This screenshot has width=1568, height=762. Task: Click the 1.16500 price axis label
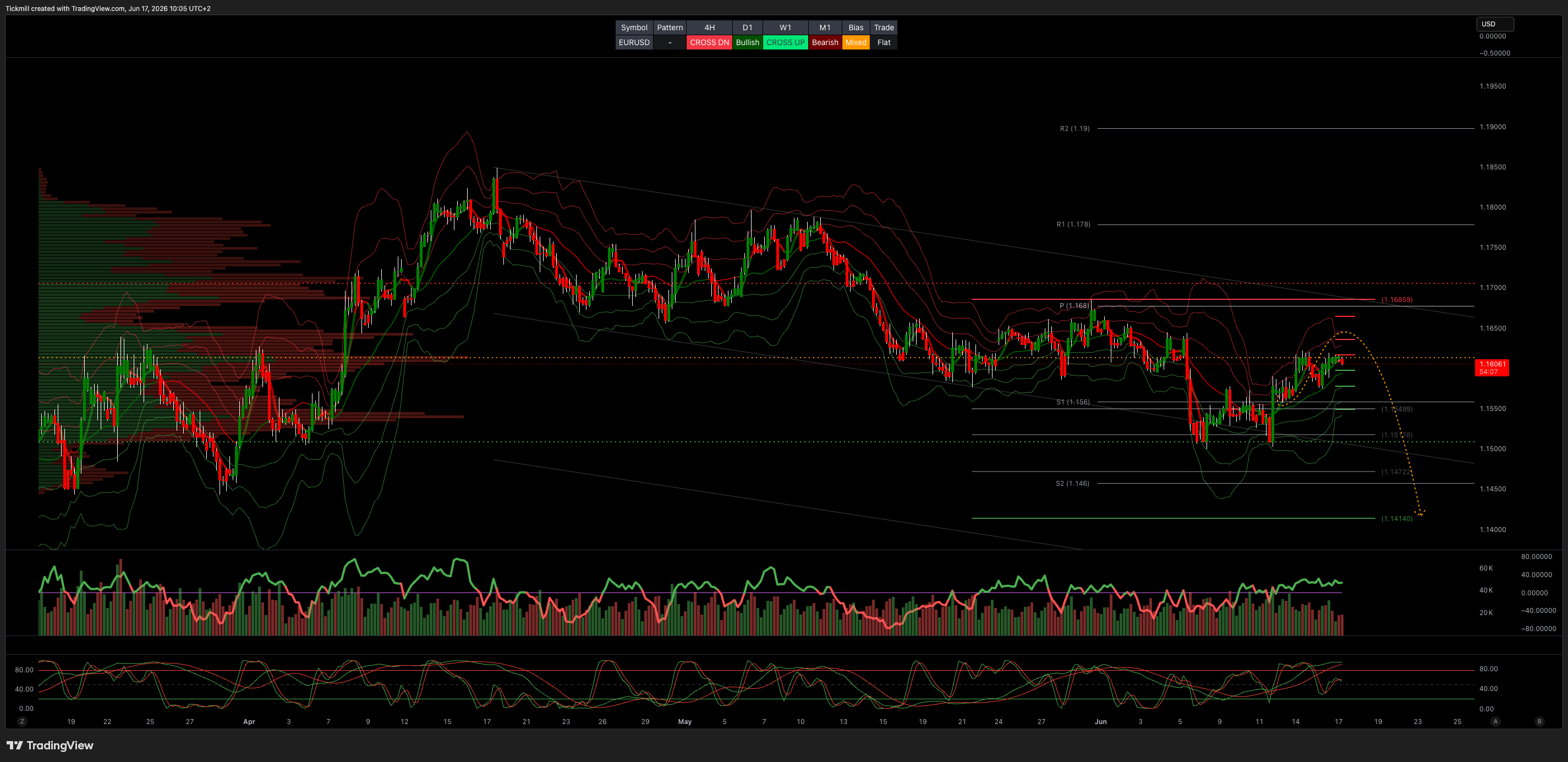(1493, 328)
